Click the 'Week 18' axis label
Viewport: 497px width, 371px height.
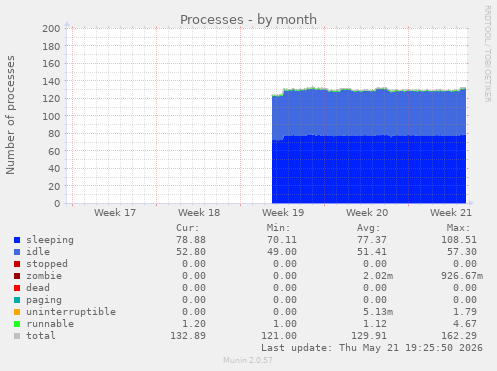(x=199, y=213)
